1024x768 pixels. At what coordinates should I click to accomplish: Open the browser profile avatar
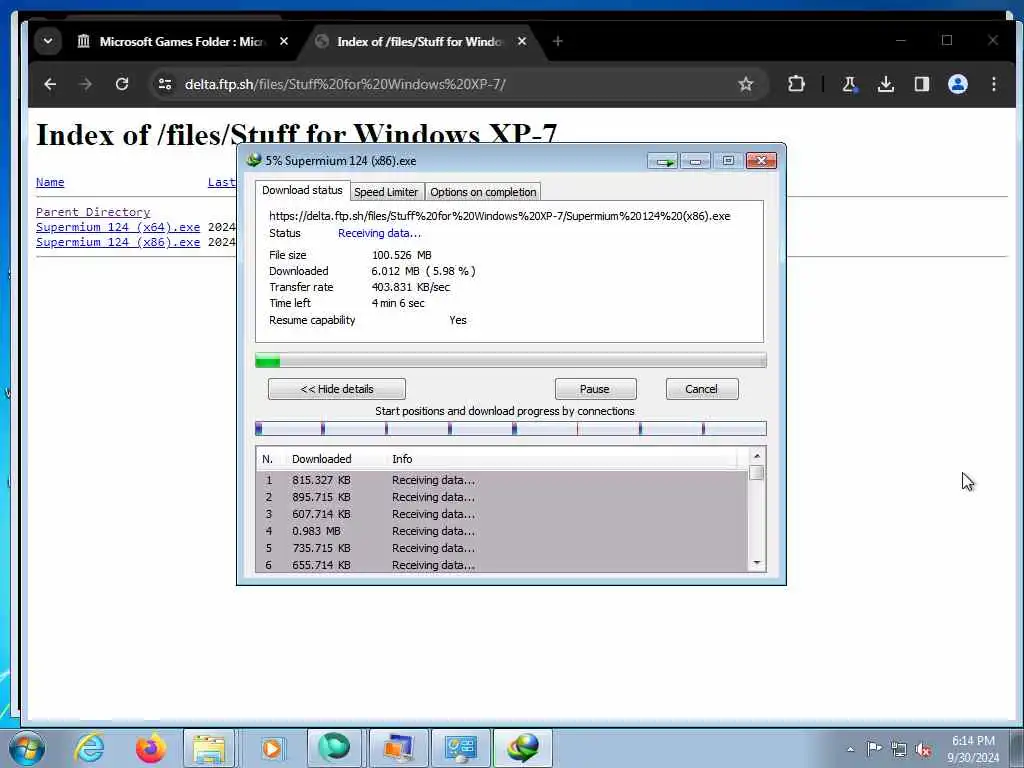pos(957,84)
